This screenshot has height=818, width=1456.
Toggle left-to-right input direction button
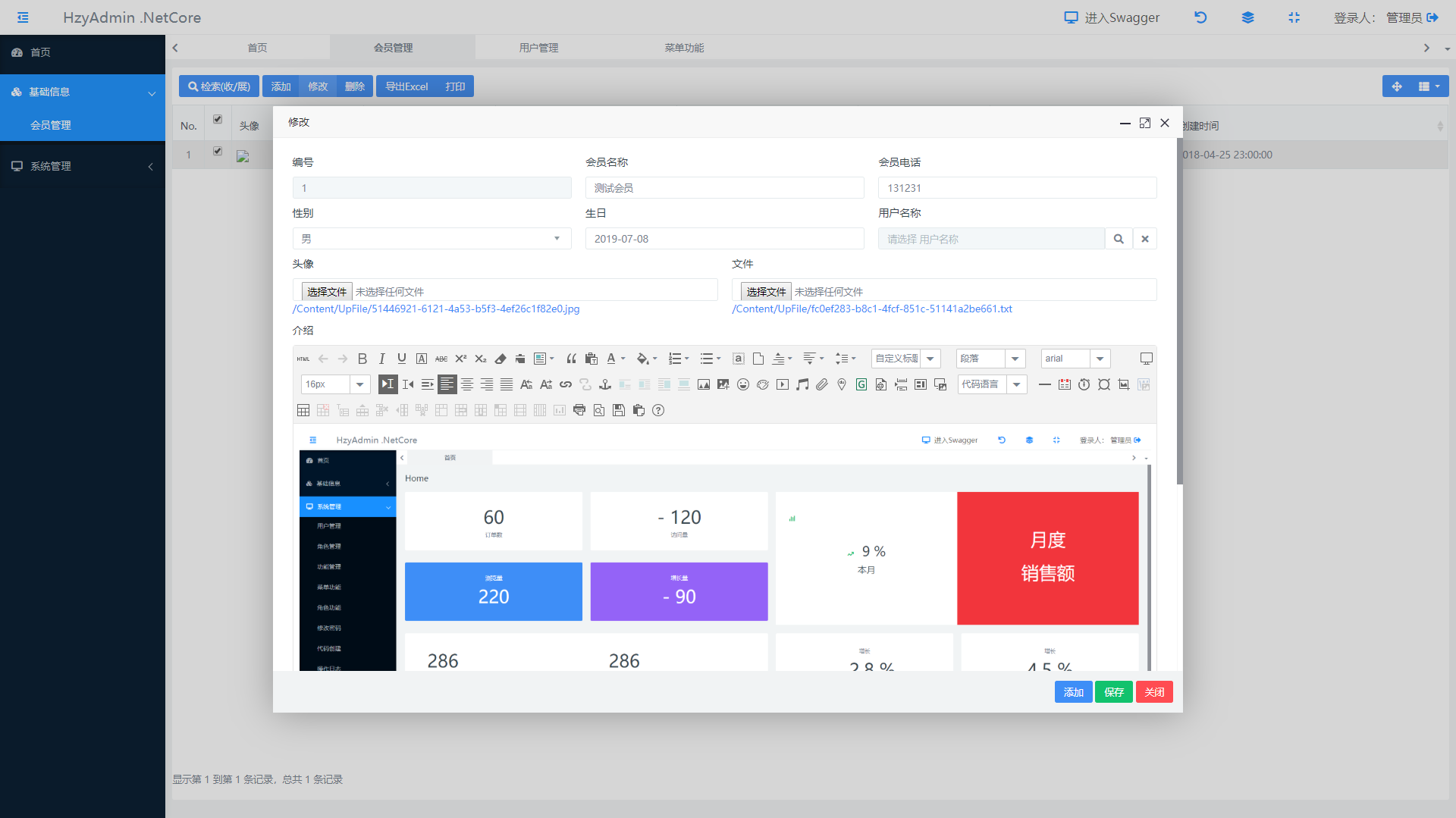tap(388, 384)
